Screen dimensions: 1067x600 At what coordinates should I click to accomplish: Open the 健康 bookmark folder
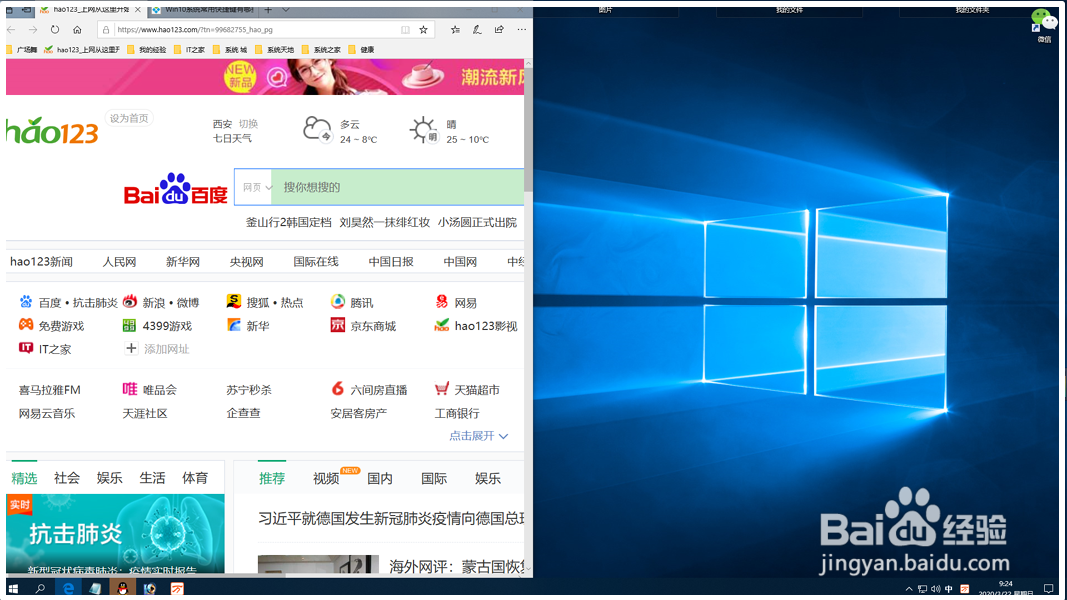point(361,50)
